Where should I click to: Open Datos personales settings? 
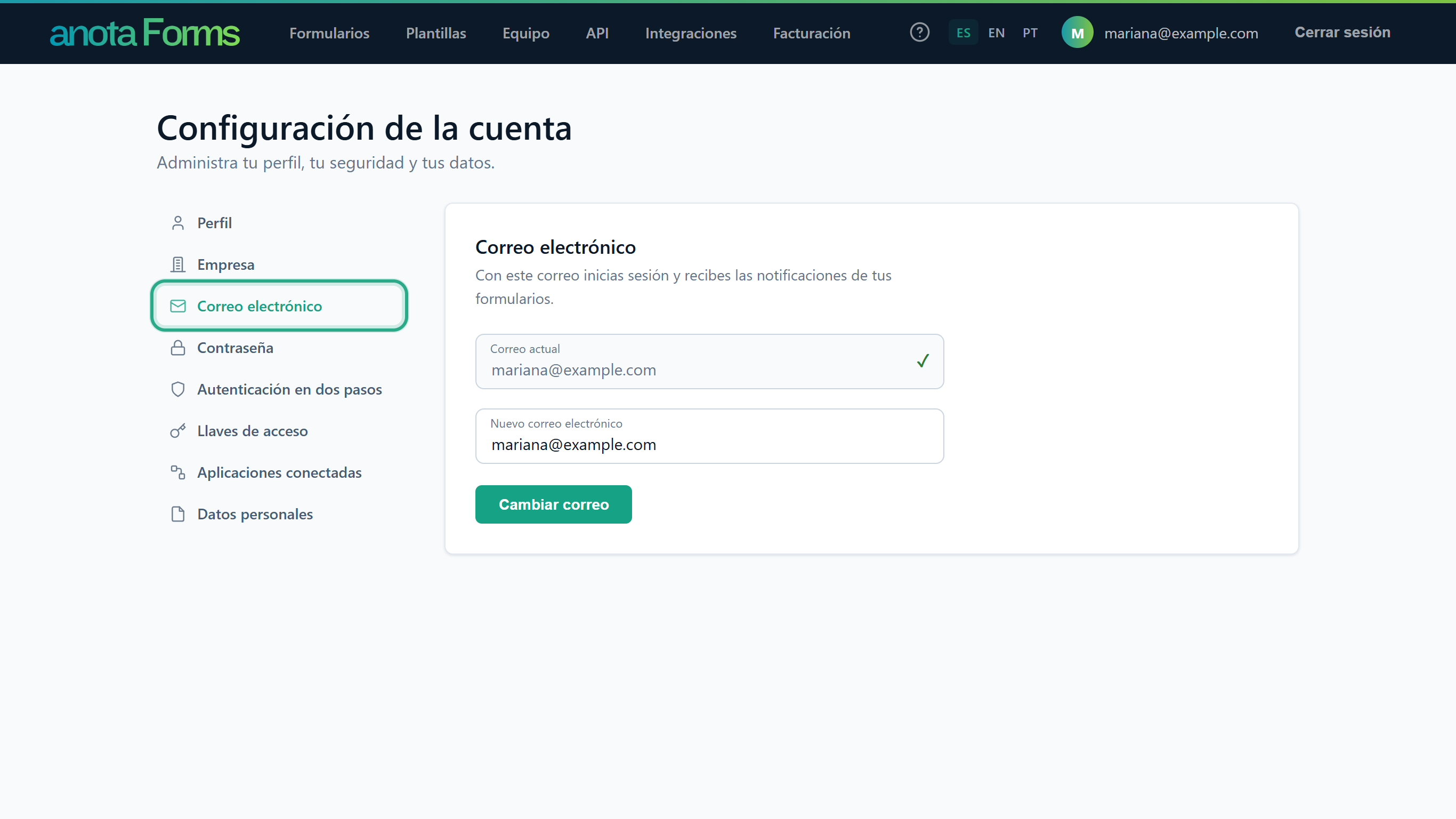pos(279,513)
